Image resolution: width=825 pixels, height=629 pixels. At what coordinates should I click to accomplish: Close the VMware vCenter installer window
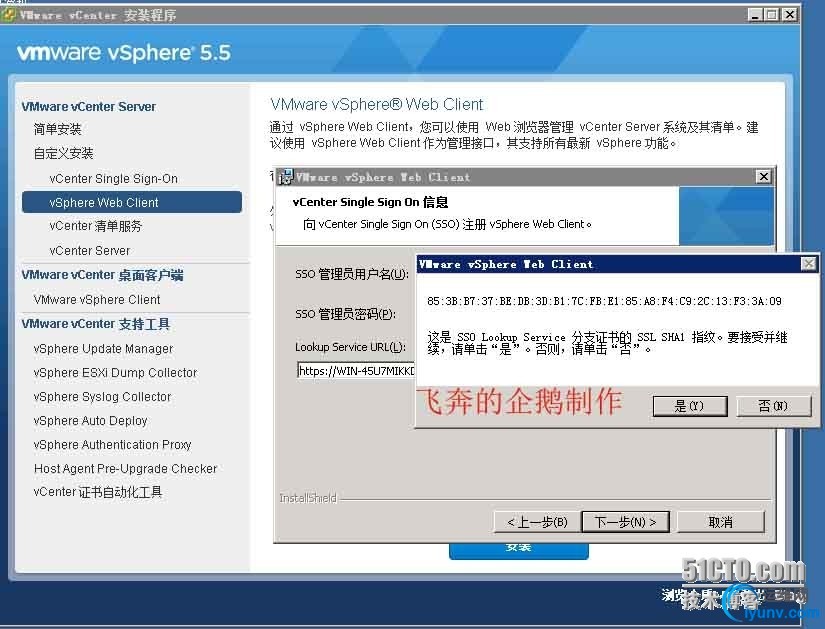789,15
